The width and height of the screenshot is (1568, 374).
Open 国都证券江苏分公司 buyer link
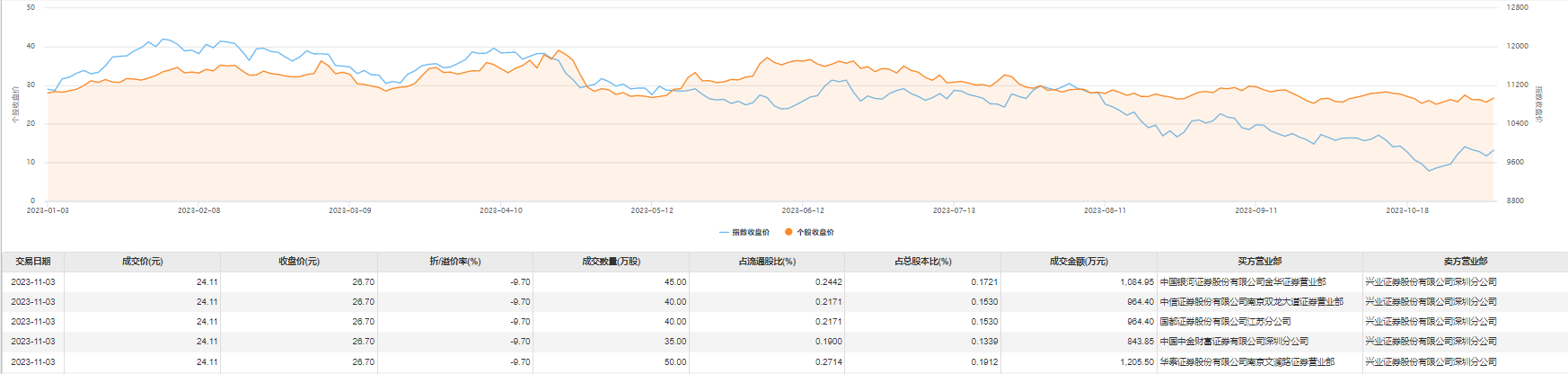1225,322
